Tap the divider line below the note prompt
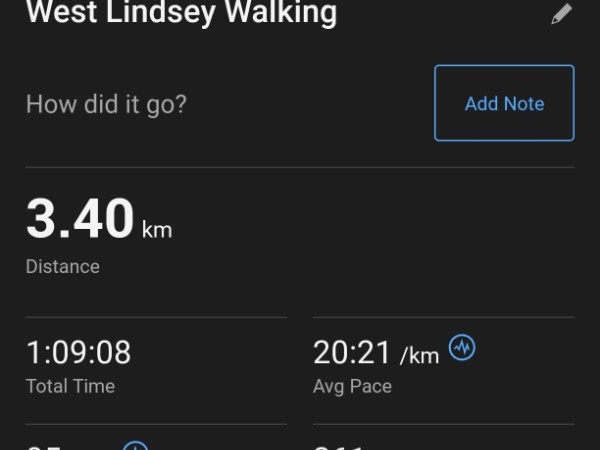Image resolution: width=600 pixels, height=450 pixels. pyautogui.click(x=300, y=167)
